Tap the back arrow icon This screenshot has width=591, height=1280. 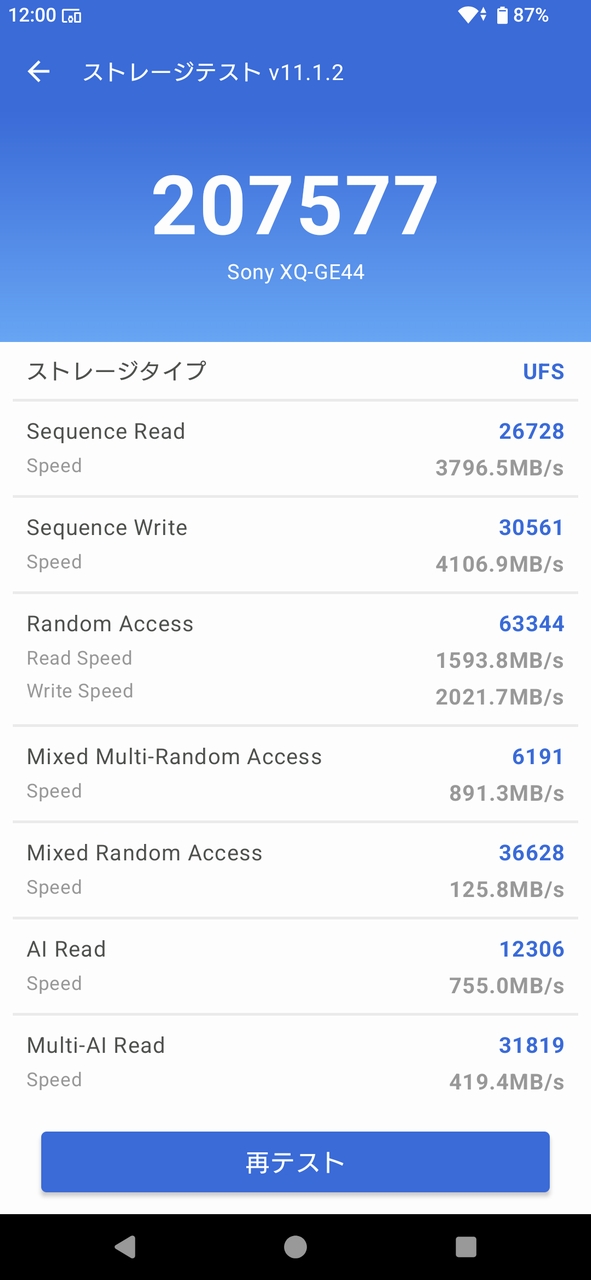39,72
